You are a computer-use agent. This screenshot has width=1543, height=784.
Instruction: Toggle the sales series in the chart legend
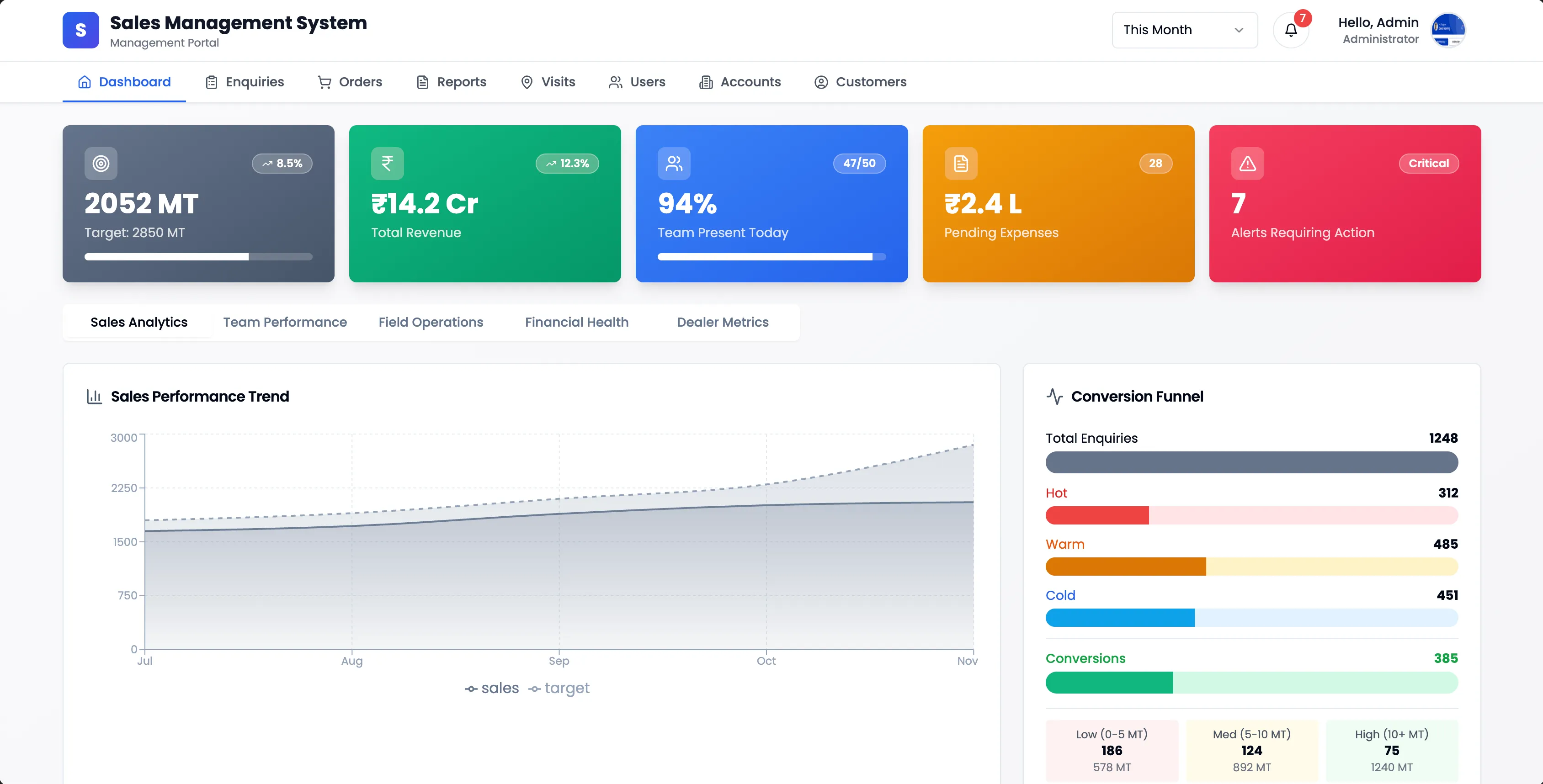(x=492, y=688)
